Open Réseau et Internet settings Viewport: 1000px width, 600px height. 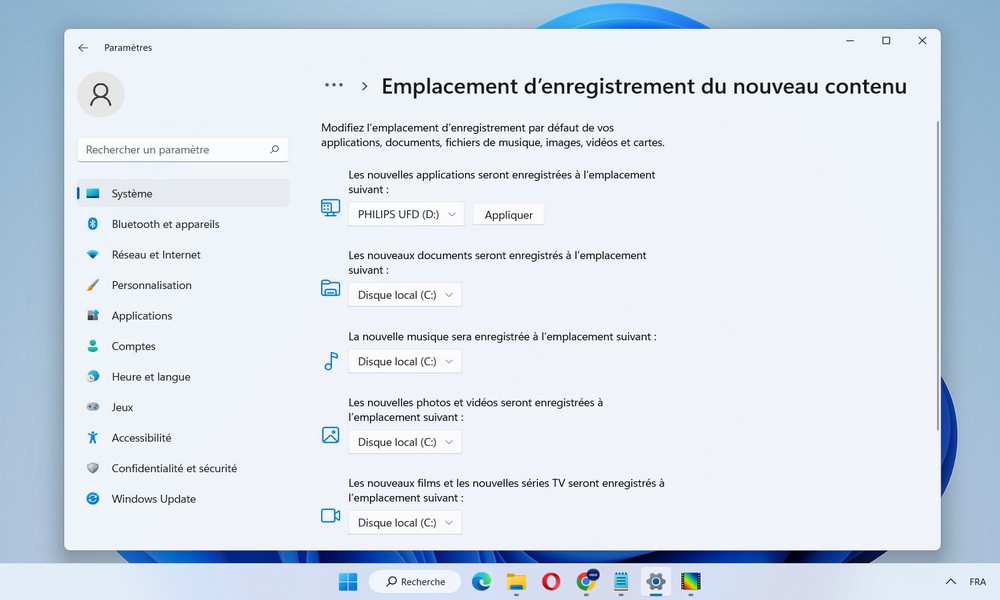[155, 254]
